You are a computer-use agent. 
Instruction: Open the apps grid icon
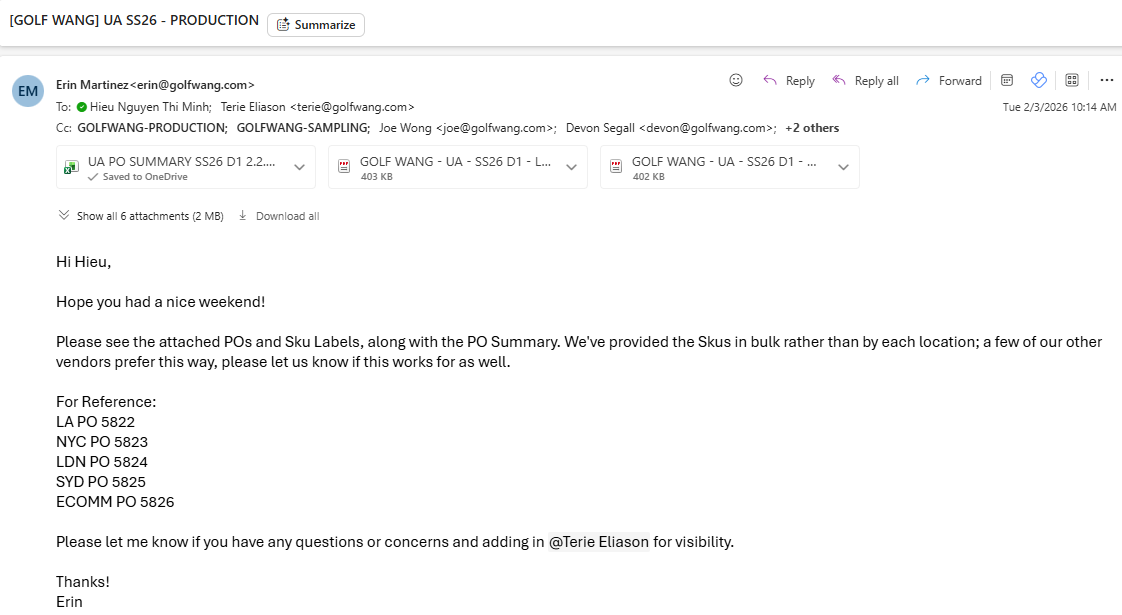point(1072,80)
